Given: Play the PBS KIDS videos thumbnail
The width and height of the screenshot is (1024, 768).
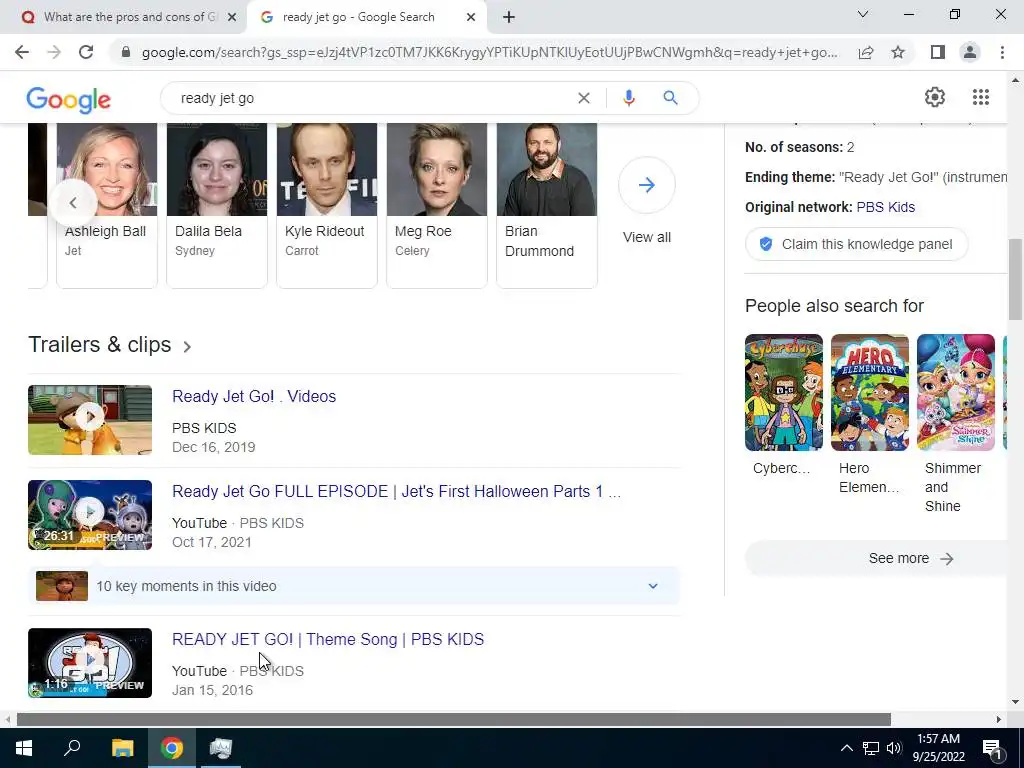Looking at the screenshot, I should coord(90,420).
